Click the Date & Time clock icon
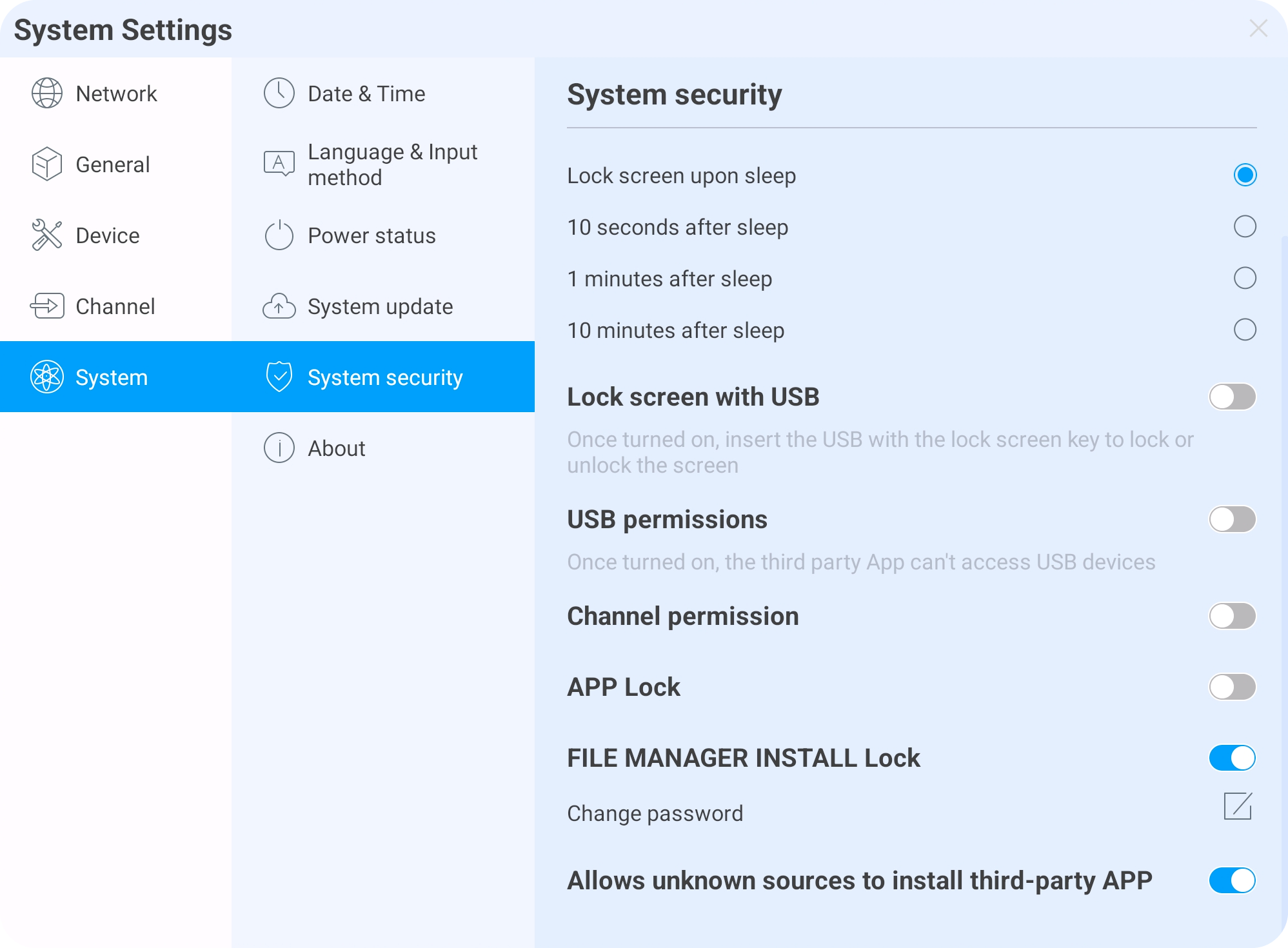 (x=279, y=94)
